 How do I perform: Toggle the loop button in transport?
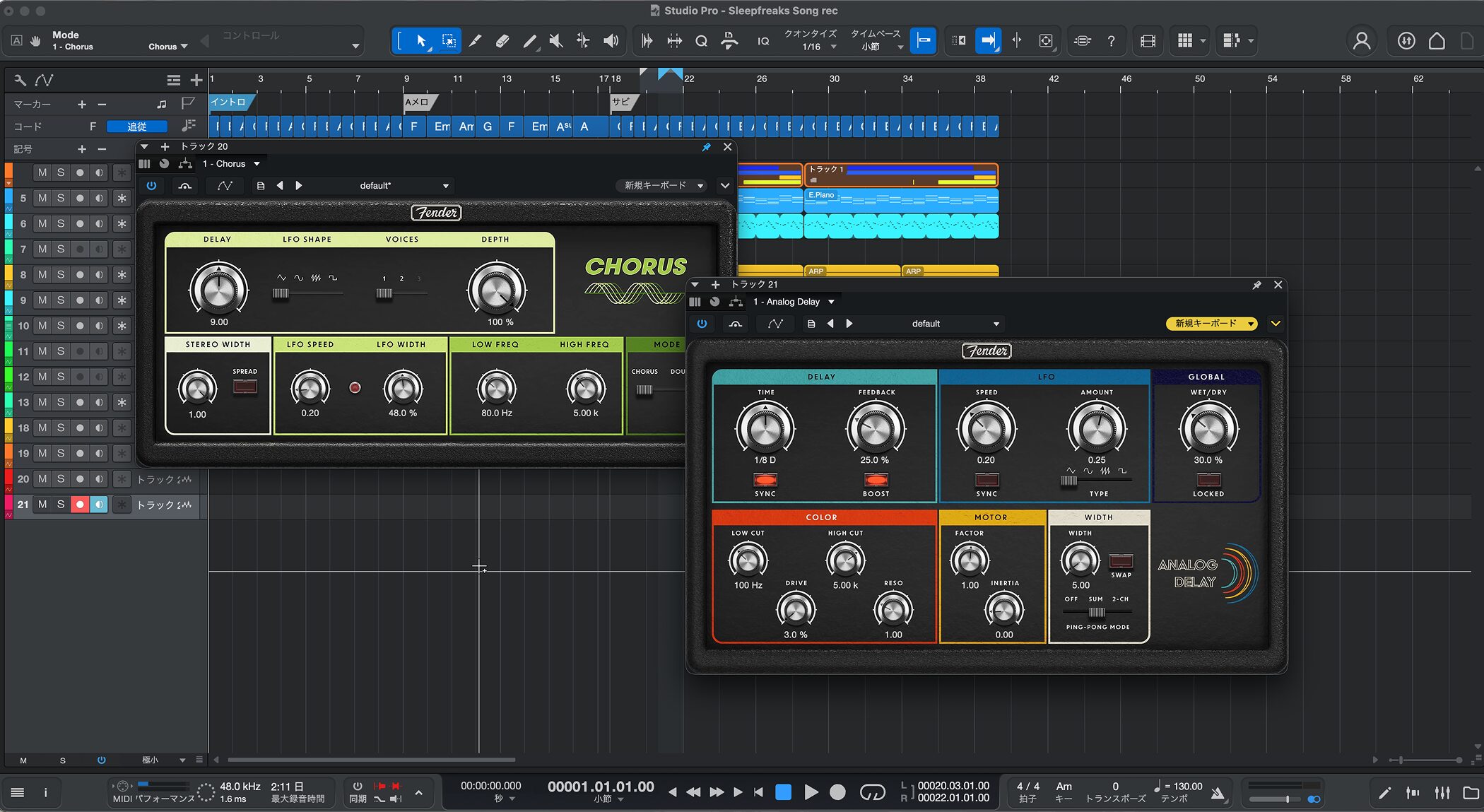click(x=872, y=793)
